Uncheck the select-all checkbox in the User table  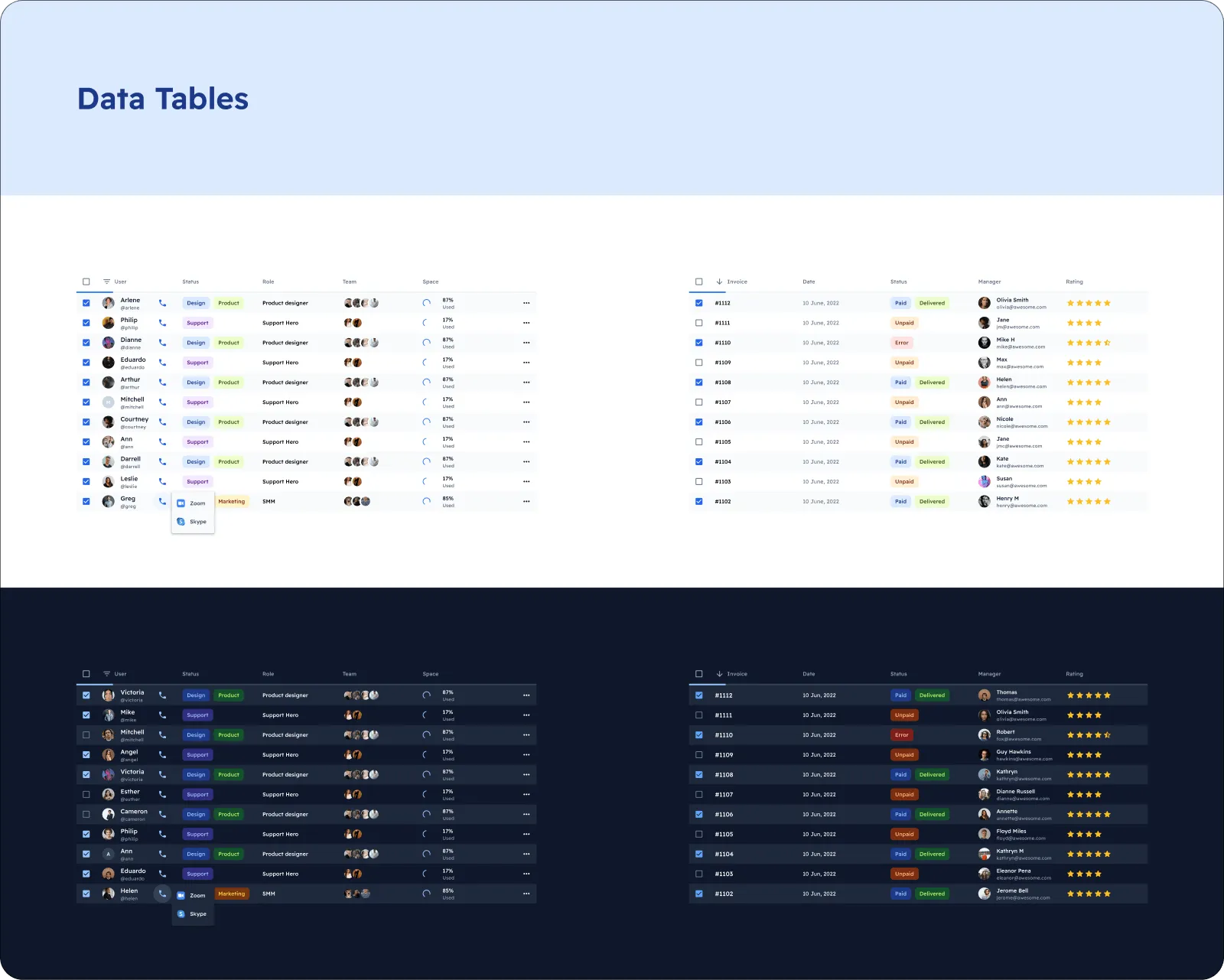point(86,282)
